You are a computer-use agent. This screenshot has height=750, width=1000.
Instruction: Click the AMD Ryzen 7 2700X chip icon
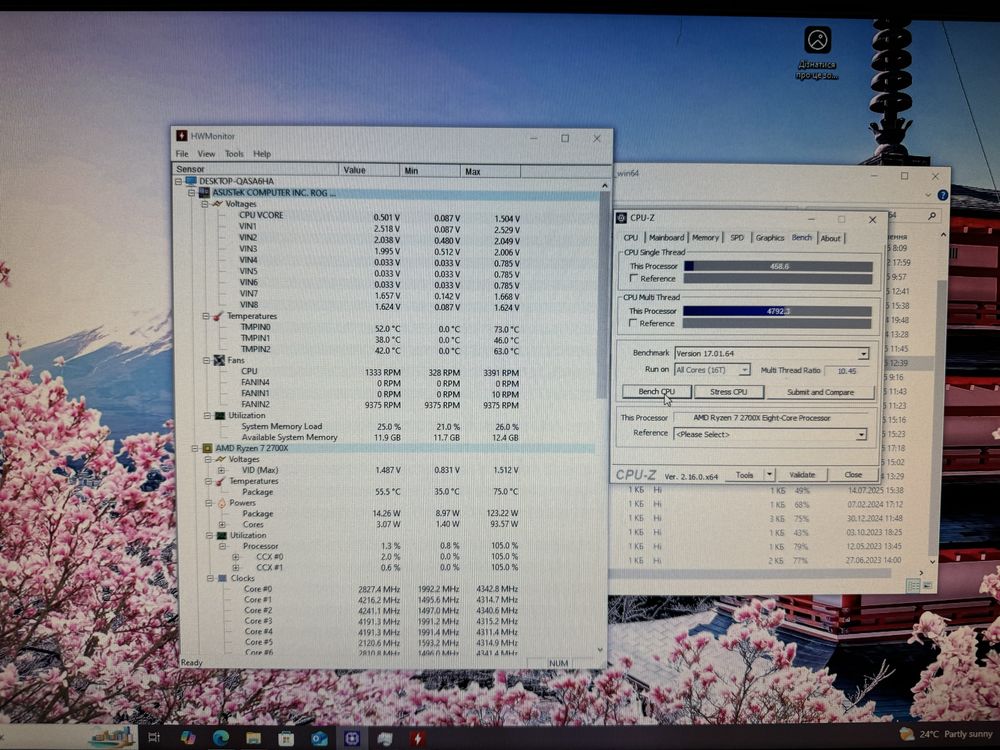pyautogui.click(x=207, y=448)
